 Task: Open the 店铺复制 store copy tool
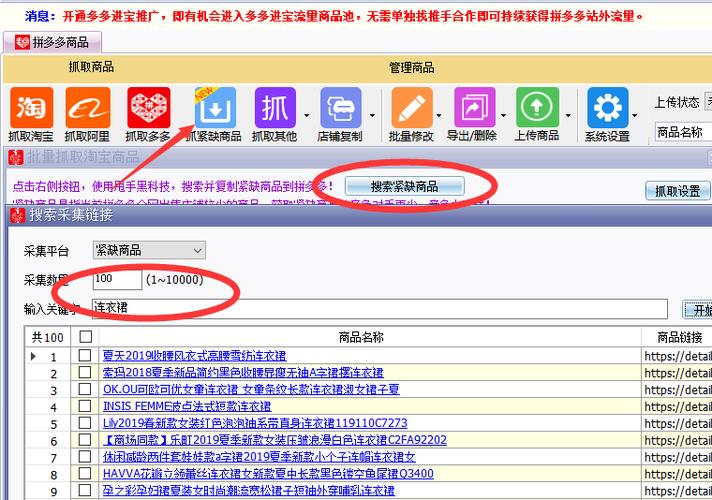click(340, 108)
